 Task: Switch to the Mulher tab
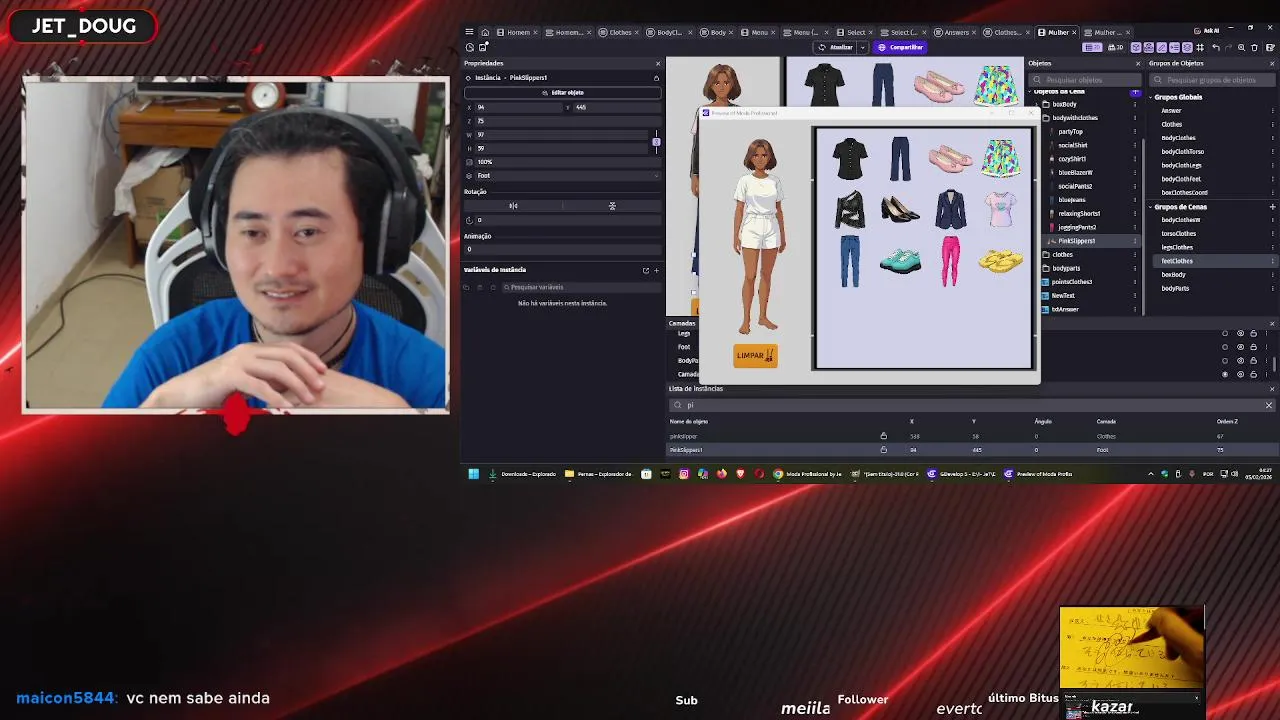tap(1058, 32)
